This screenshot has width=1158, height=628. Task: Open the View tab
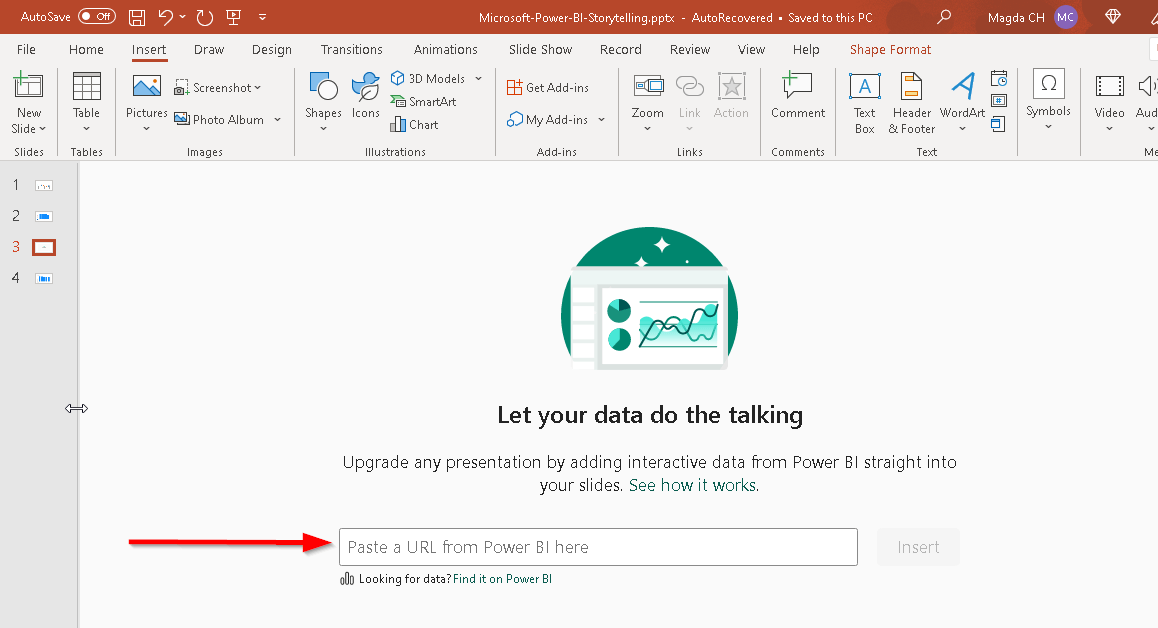pos(751,50)
